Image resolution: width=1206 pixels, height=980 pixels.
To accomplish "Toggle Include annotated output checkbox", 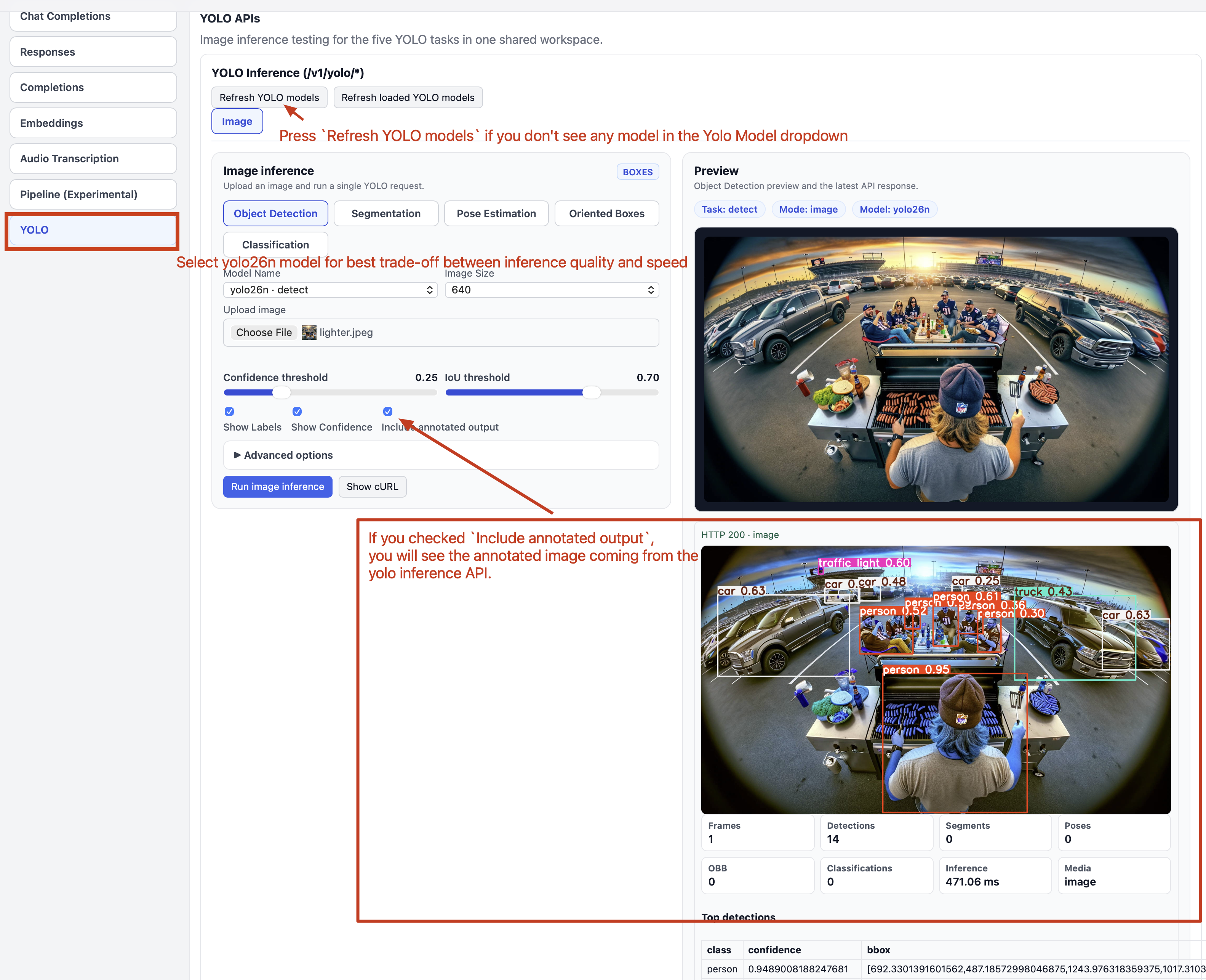I will click(388, 412).
